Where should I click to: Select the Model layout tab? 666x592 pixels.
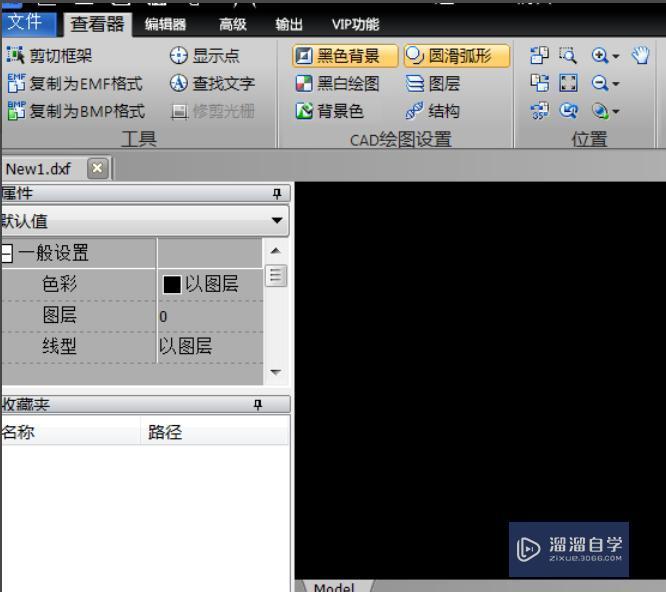click(334, 586)
